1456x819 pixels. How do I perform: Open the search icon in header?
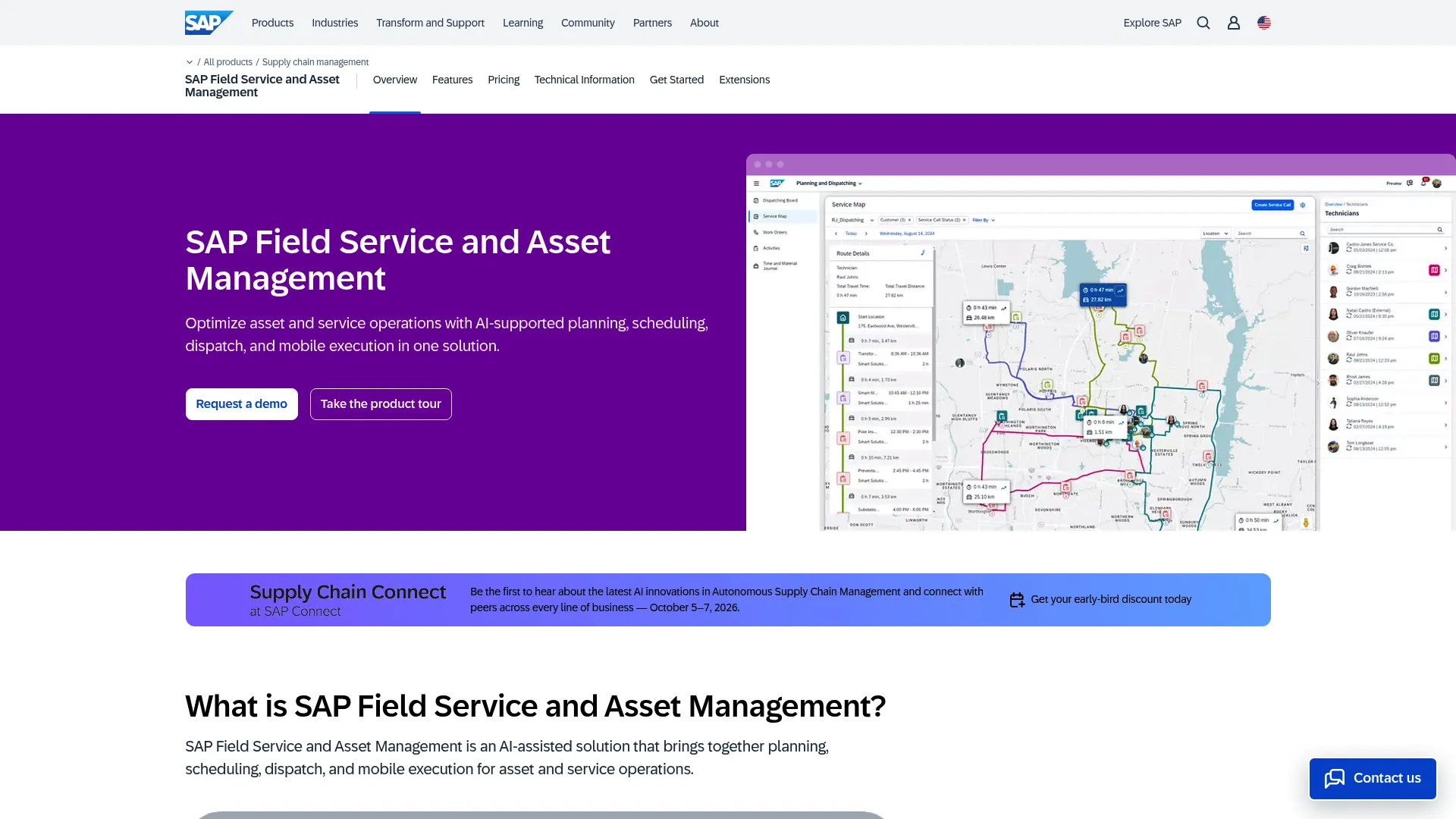click(1203, 23)
